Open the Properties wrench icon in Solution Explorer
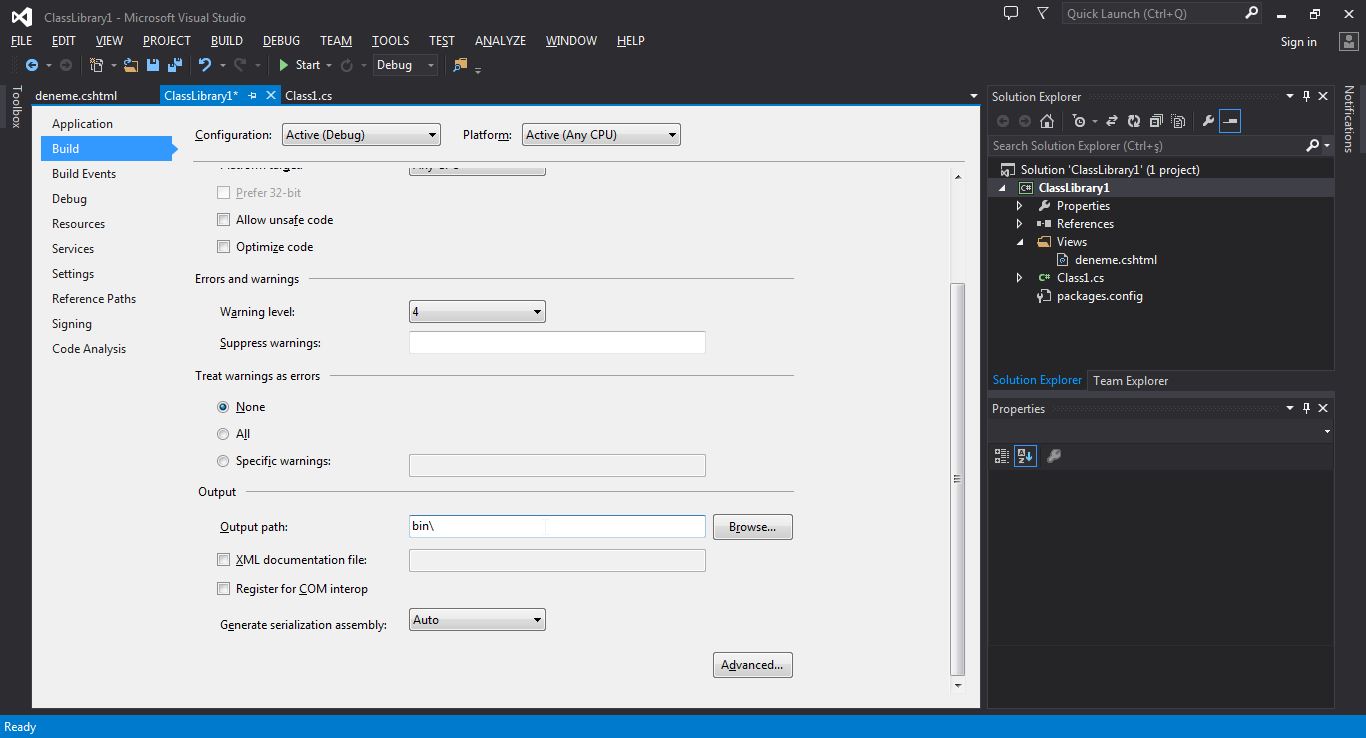Viewport: 1366px width, 738px height. click(x=1207, y=120)
